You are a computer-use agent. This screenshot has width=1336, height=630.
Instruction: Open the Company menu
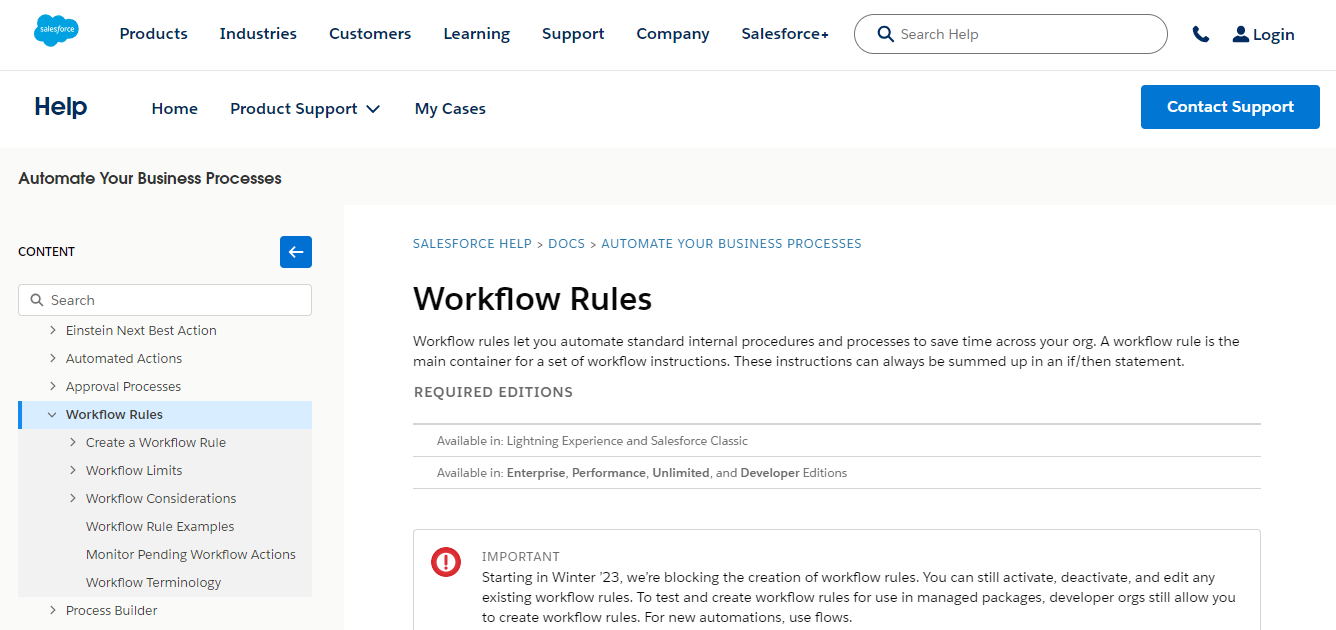(x=673, y=34)
